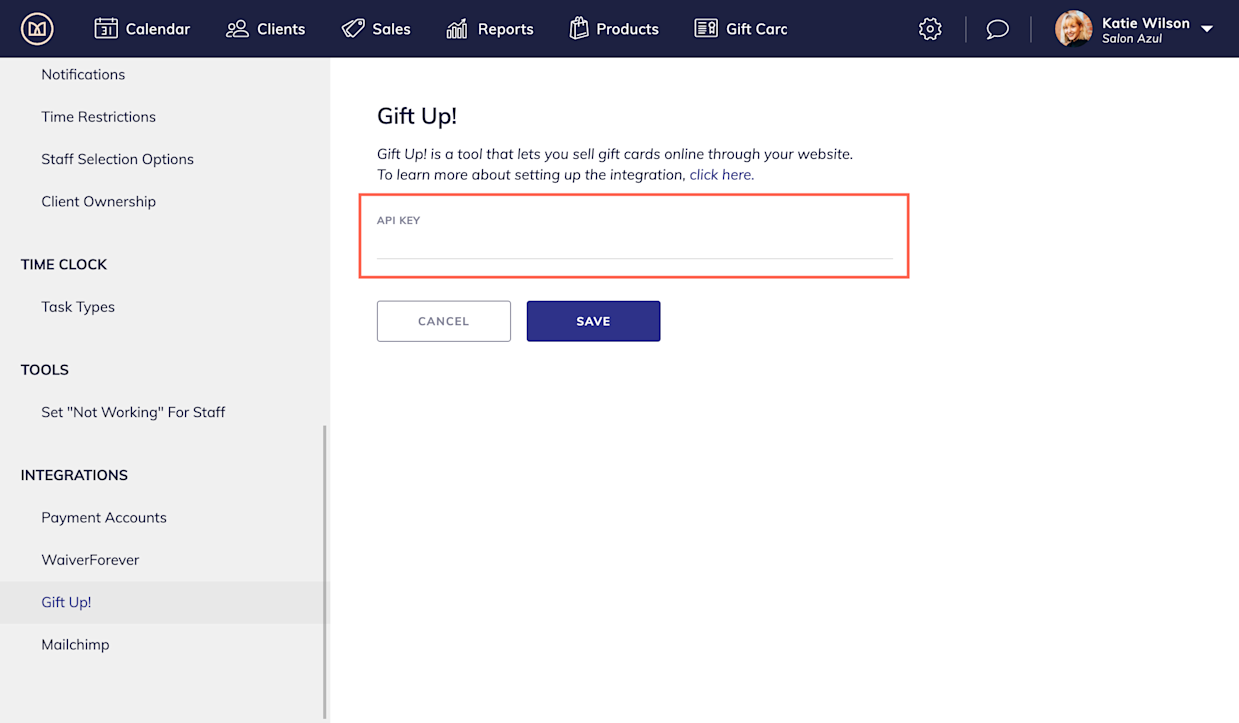Select the Clients icon
This screenshot has width=1239, height=723.
tap(265, 29)
